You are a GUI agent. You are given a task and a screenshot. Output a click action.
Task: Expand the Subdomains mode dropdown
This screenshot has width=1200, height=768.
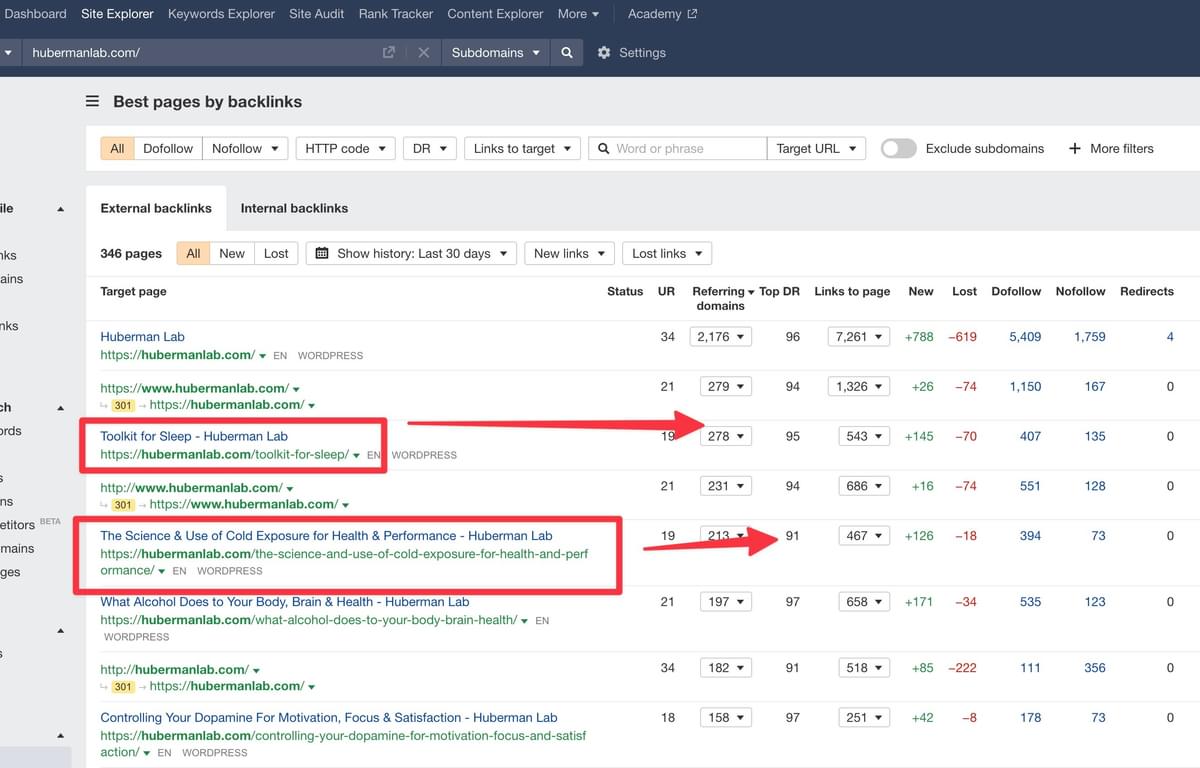coord(496,53)
